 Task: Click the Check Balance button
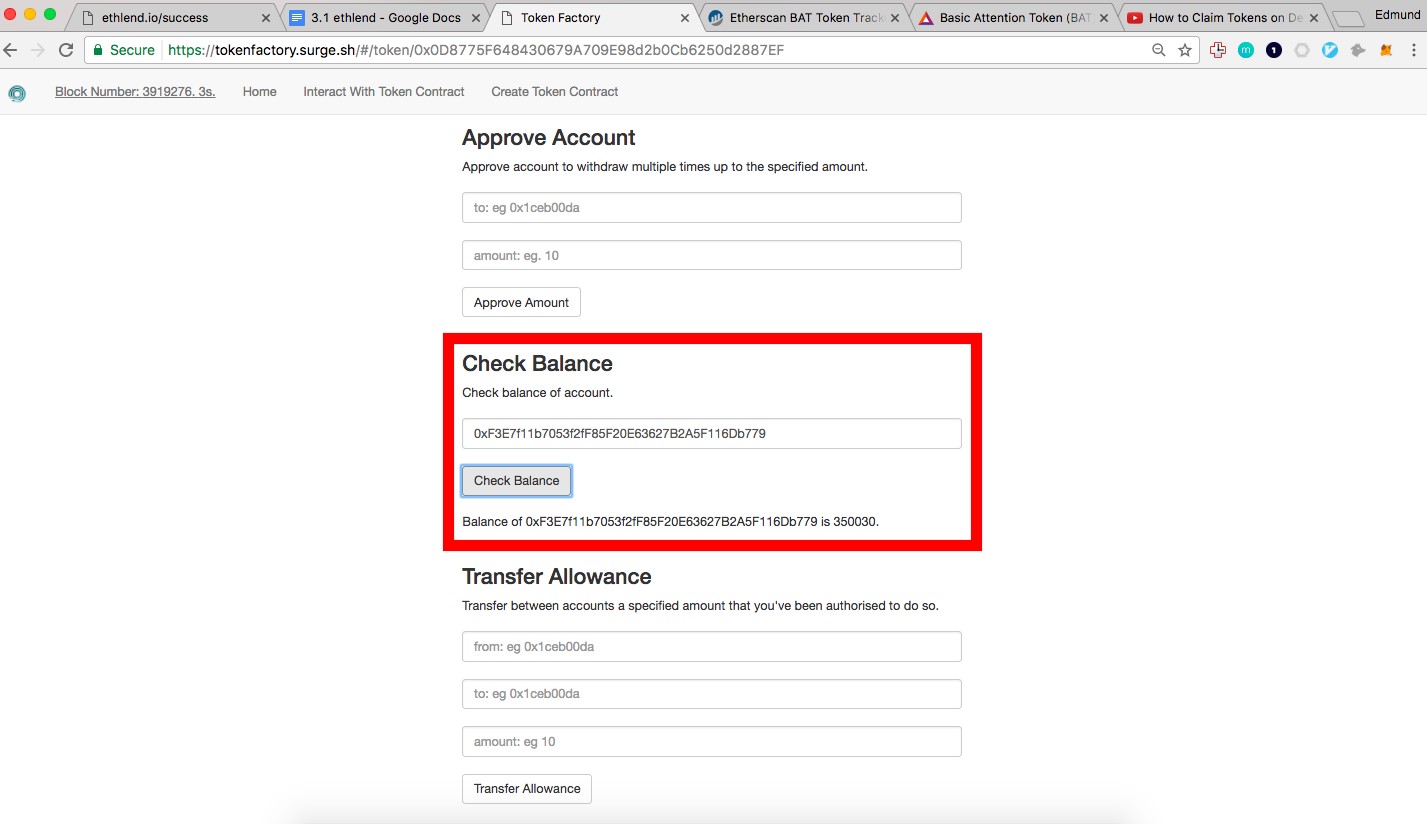pos(516,480)
